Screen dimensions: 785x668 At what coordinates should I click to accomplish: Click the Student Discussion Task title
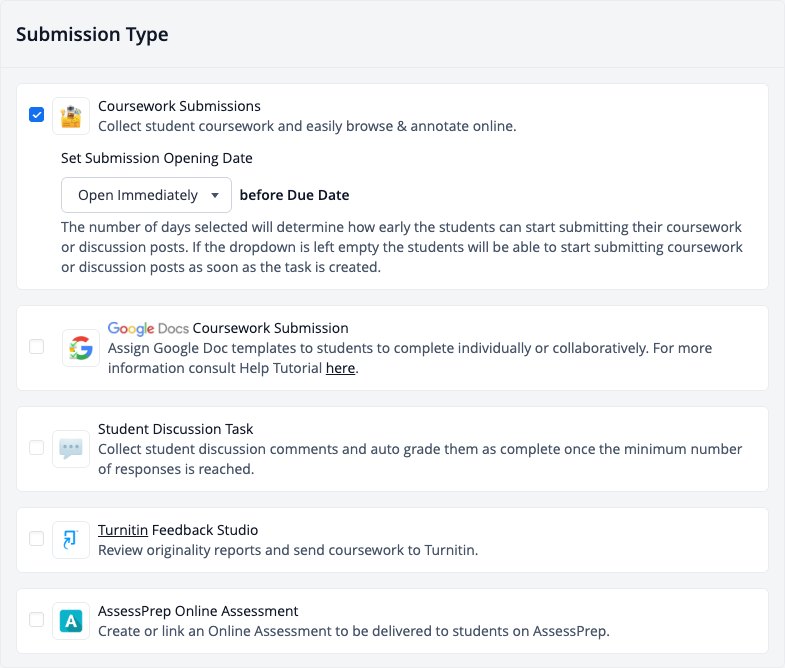(x=175, y=429)
